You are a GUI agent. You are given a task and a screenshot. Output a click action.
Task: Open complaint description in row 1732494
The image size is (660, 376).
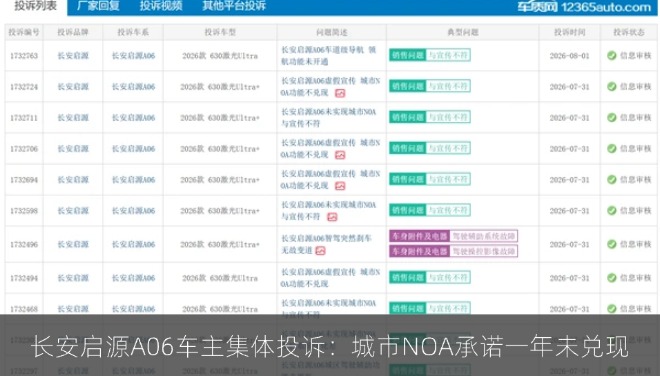[x=330, y=278]
